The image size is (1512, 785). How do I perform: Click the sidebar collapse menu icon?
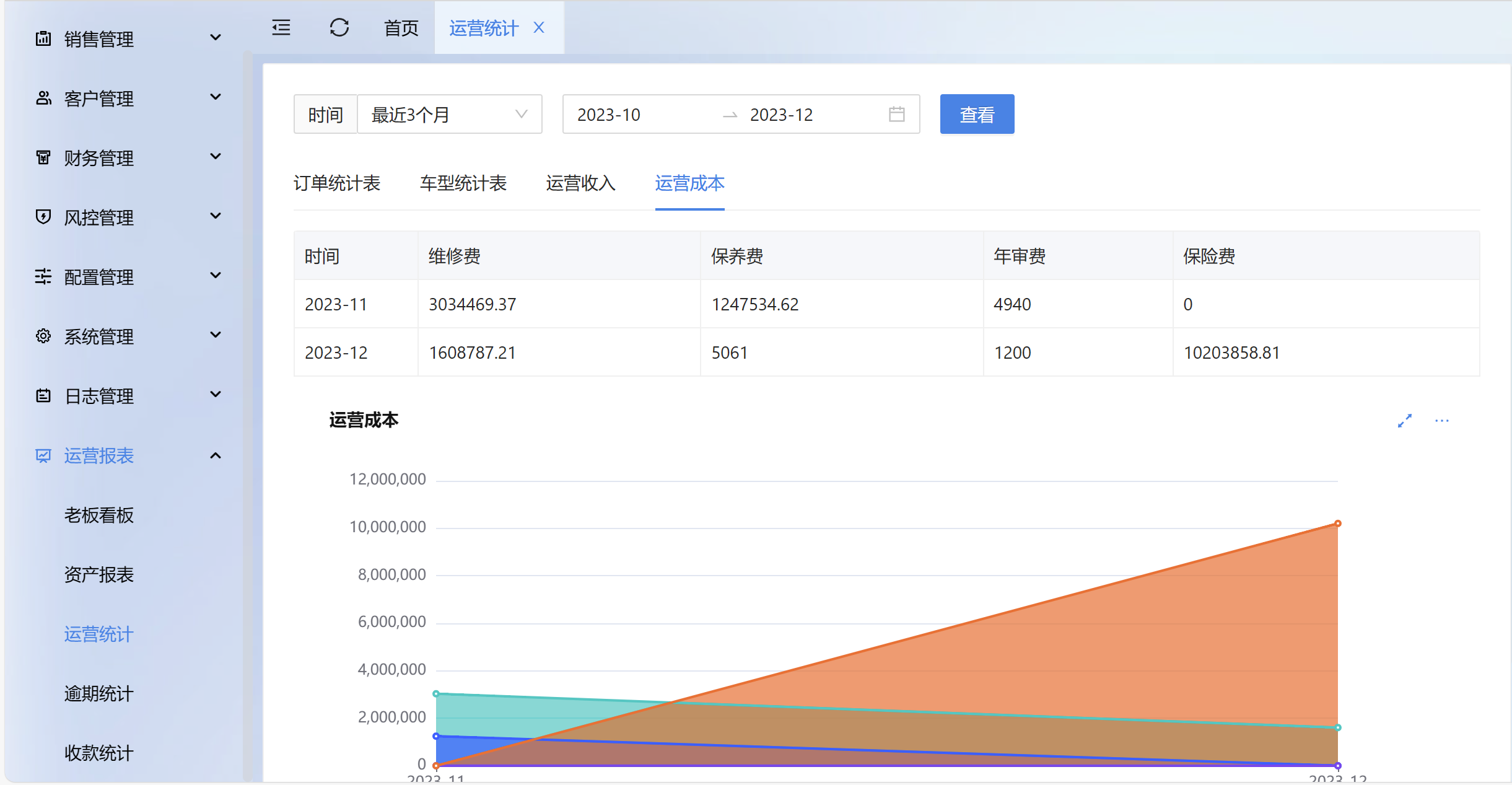(281, 28)
